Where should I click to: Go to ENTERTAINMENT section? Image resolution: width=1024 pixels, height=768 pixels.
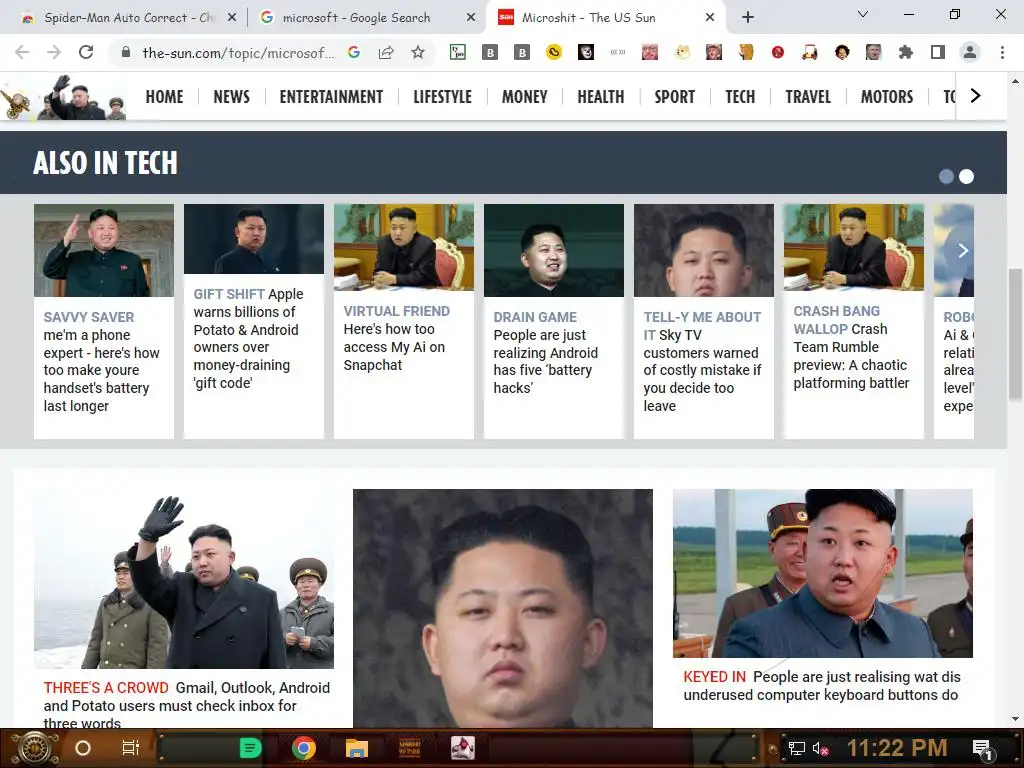331,97
